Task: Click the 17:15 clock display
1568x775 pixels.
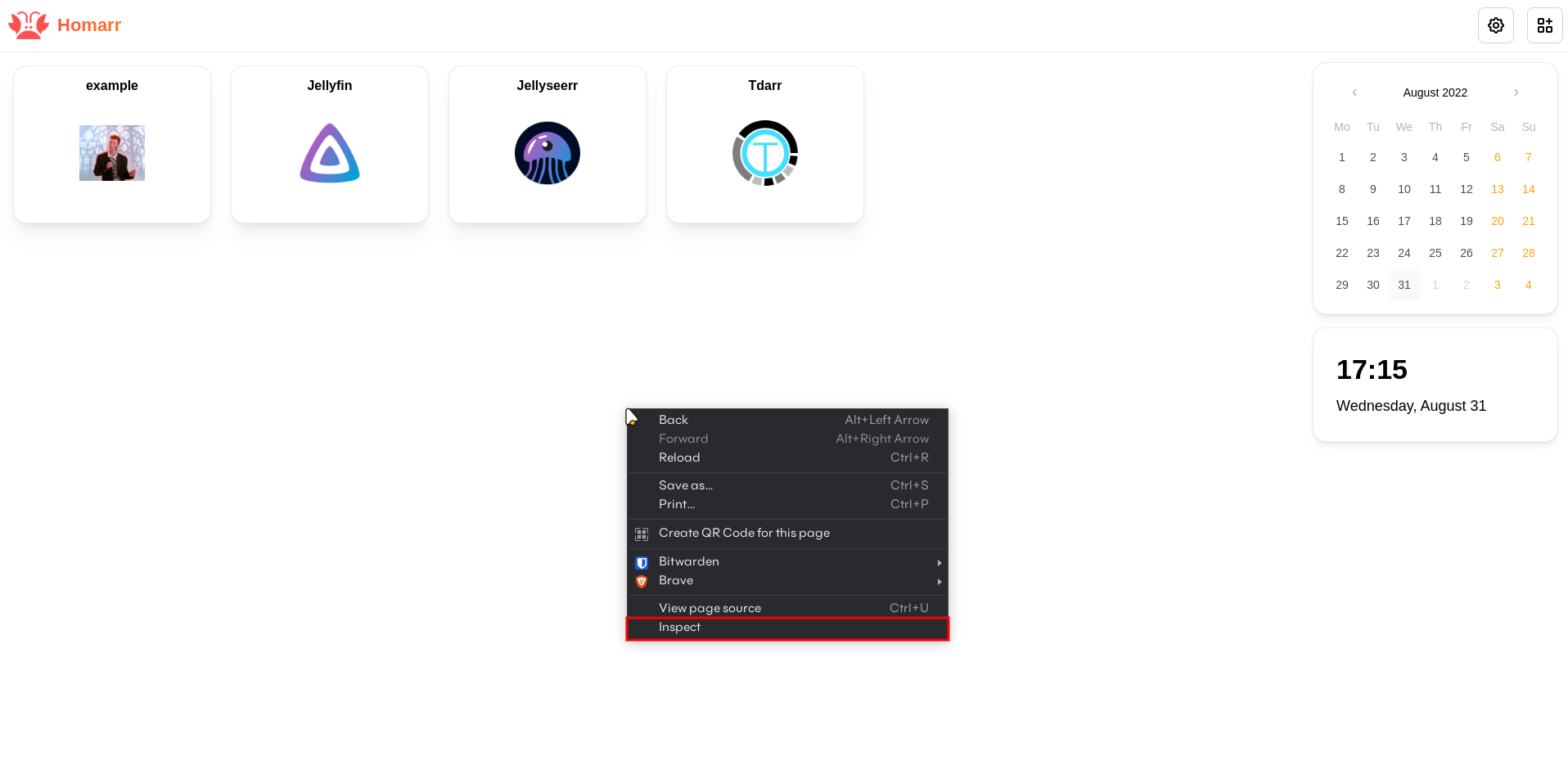Action: [1372, 370]
